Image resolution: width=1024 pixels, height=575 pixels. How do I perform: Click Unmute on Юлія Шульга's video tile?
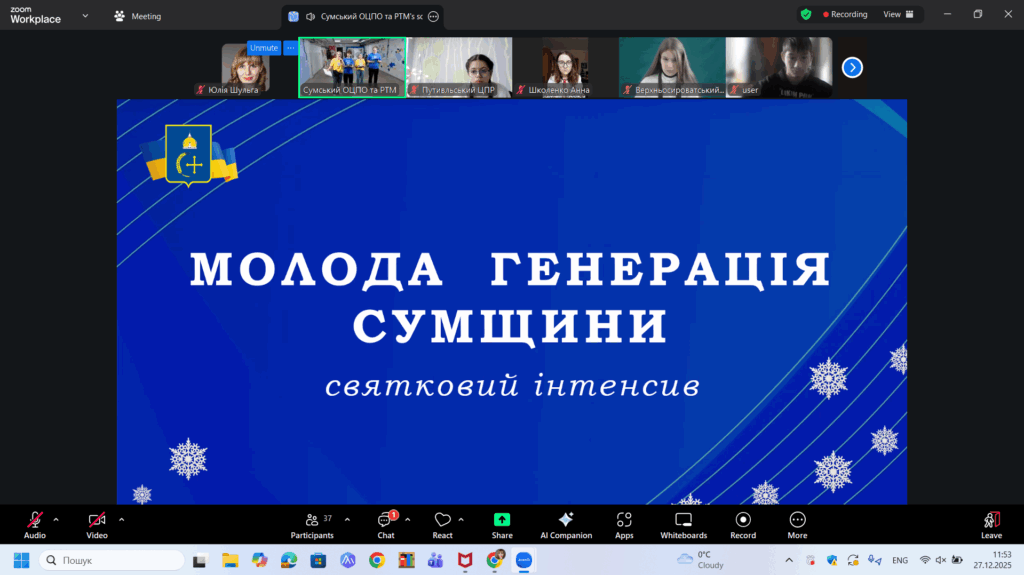click(x=264, y=48)
